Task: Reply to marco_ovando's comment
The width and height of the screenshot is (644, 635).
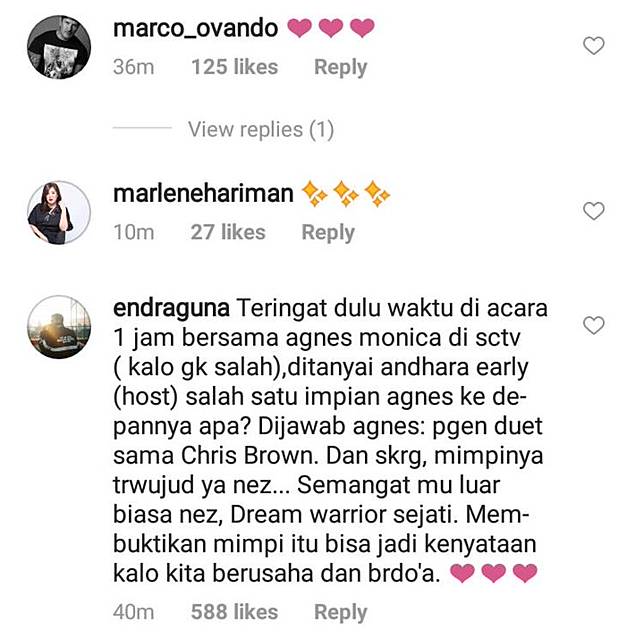Action: pyautogui.click(x=340, y=67)
